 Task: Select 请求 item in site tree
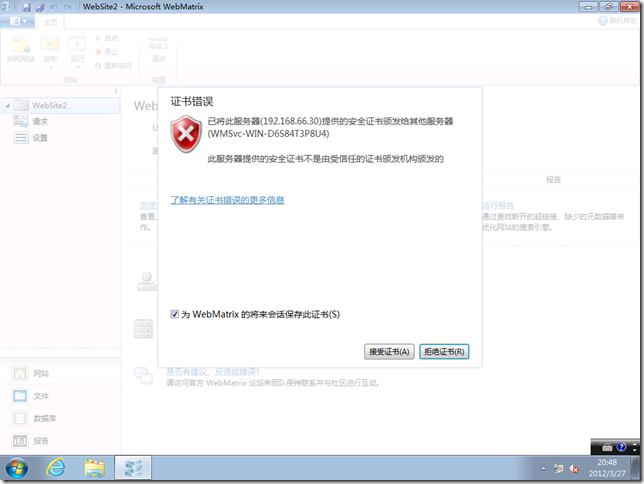pos(40,122)
